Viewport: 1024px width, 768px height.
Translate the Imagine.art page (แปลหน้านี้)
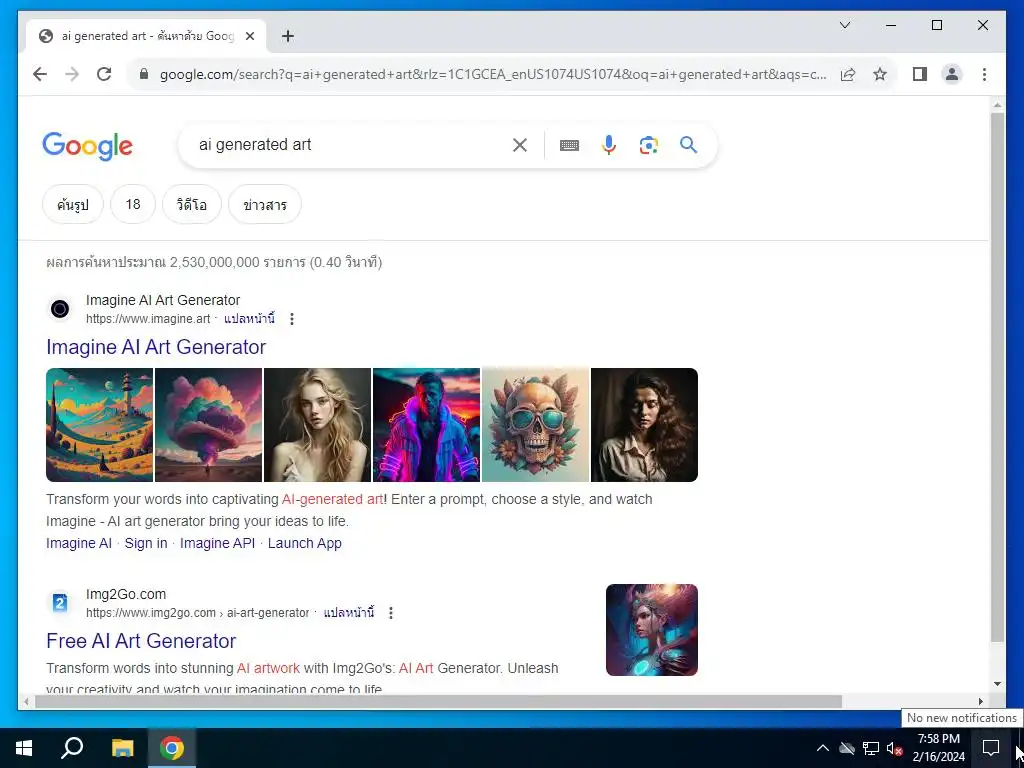[249, 319]
